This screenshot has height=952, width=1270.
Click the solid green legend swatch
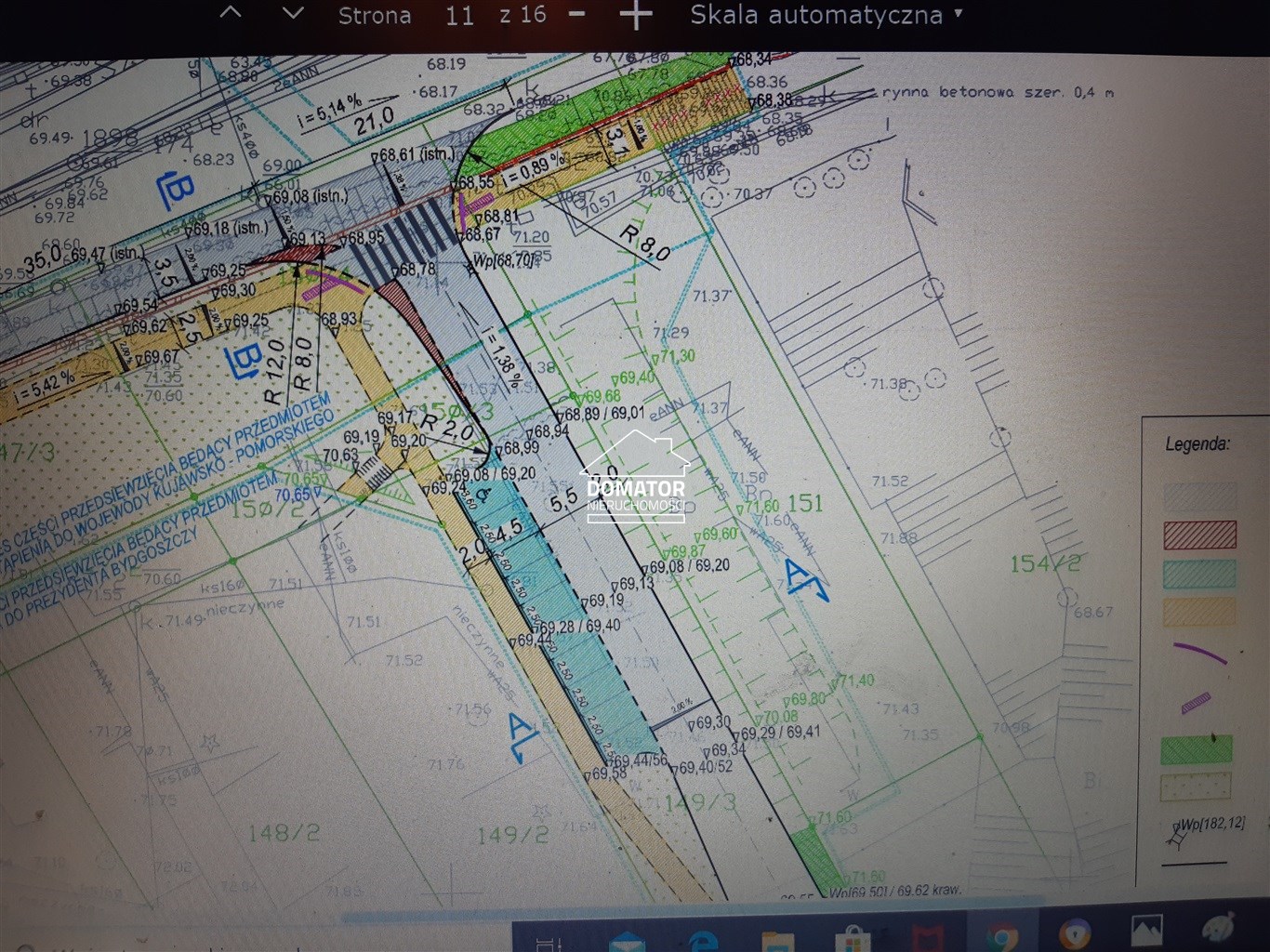(1197, 748)
